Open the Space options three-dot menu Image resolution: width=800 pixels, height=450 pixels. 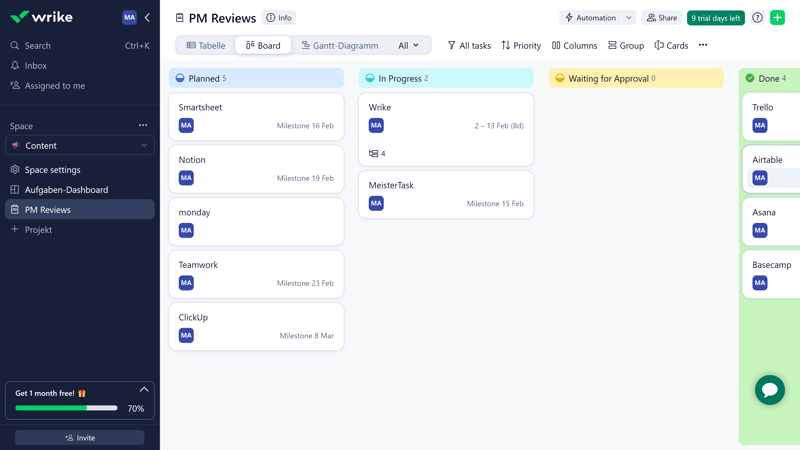pos(143,126)
